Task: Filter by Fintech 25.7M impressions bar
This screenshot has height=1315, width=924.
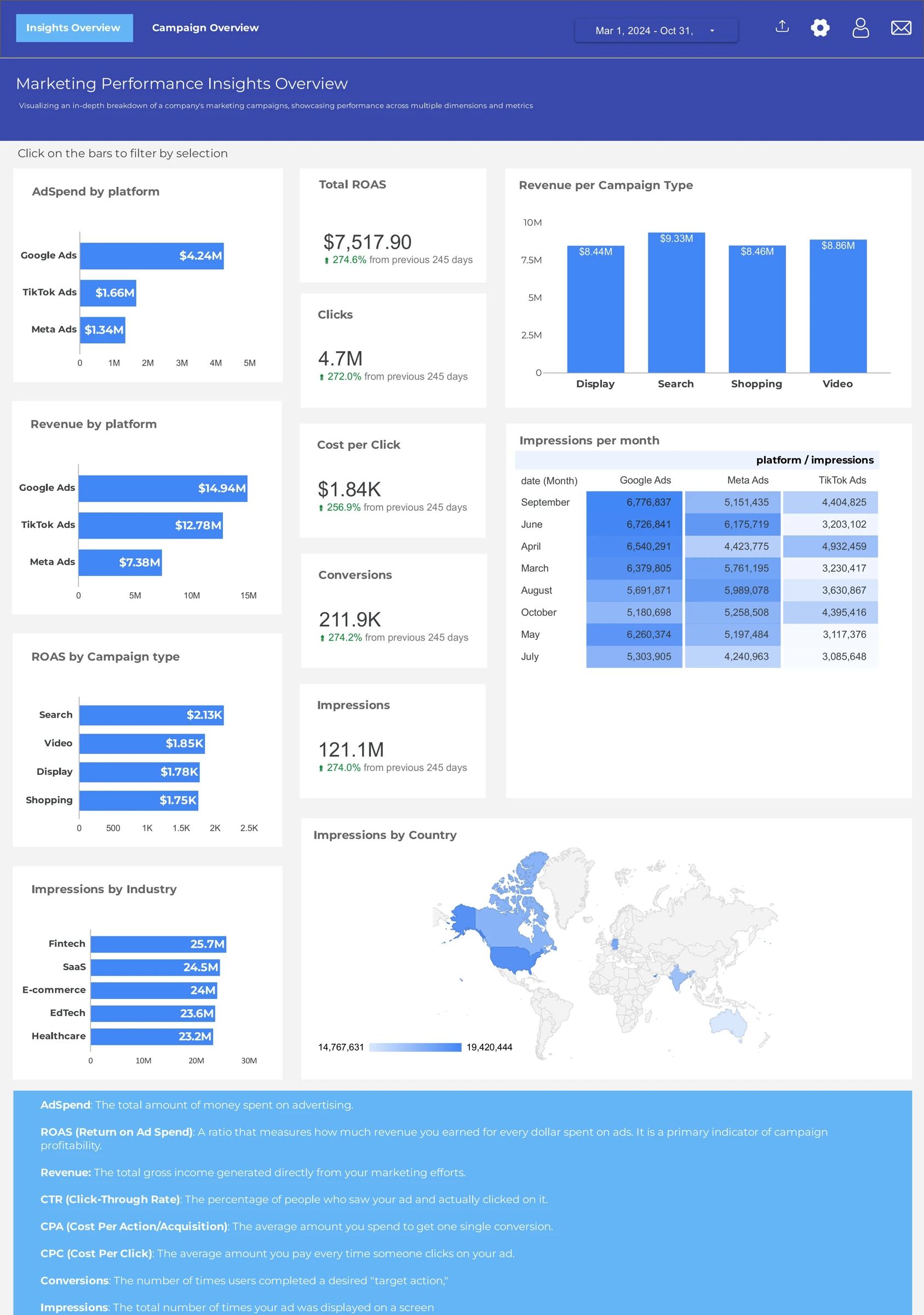Action: 159,945
